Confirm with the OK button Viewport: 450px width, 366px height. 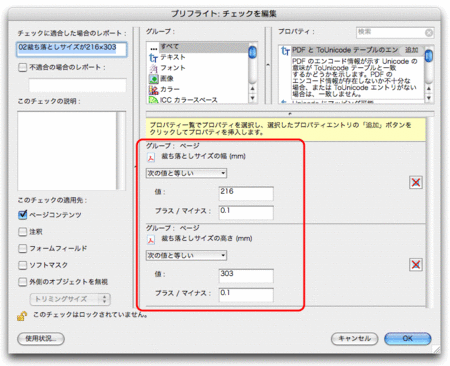[408, 339]
